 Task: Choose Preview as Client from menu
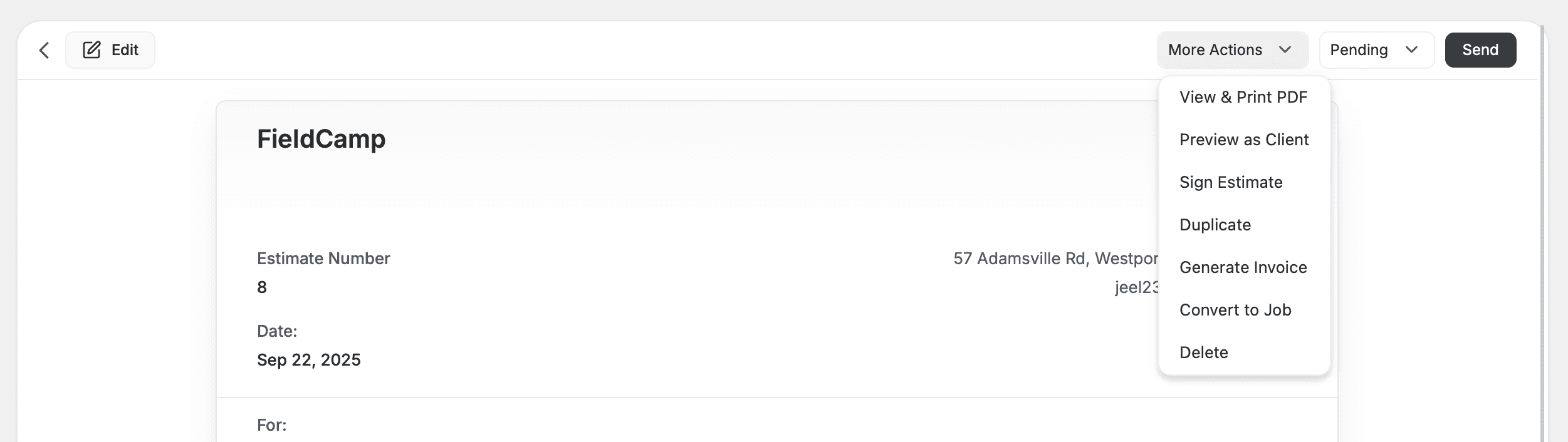(x=1243, y=140)
